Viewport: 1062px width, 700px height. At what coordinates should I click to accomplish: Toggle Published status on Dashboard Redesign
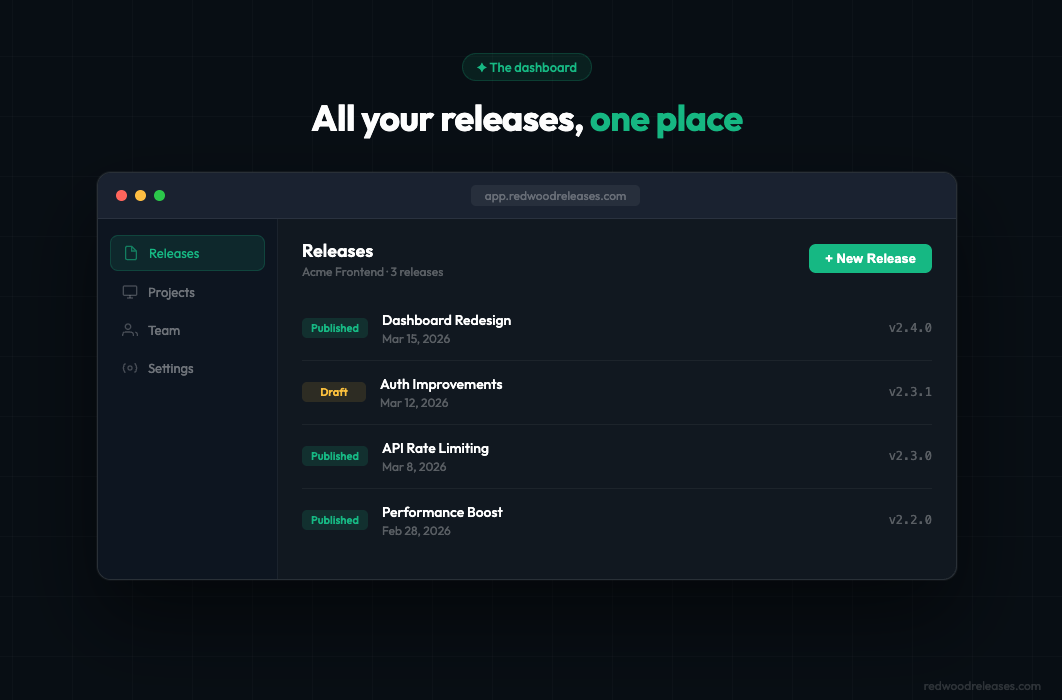(334, 327)
